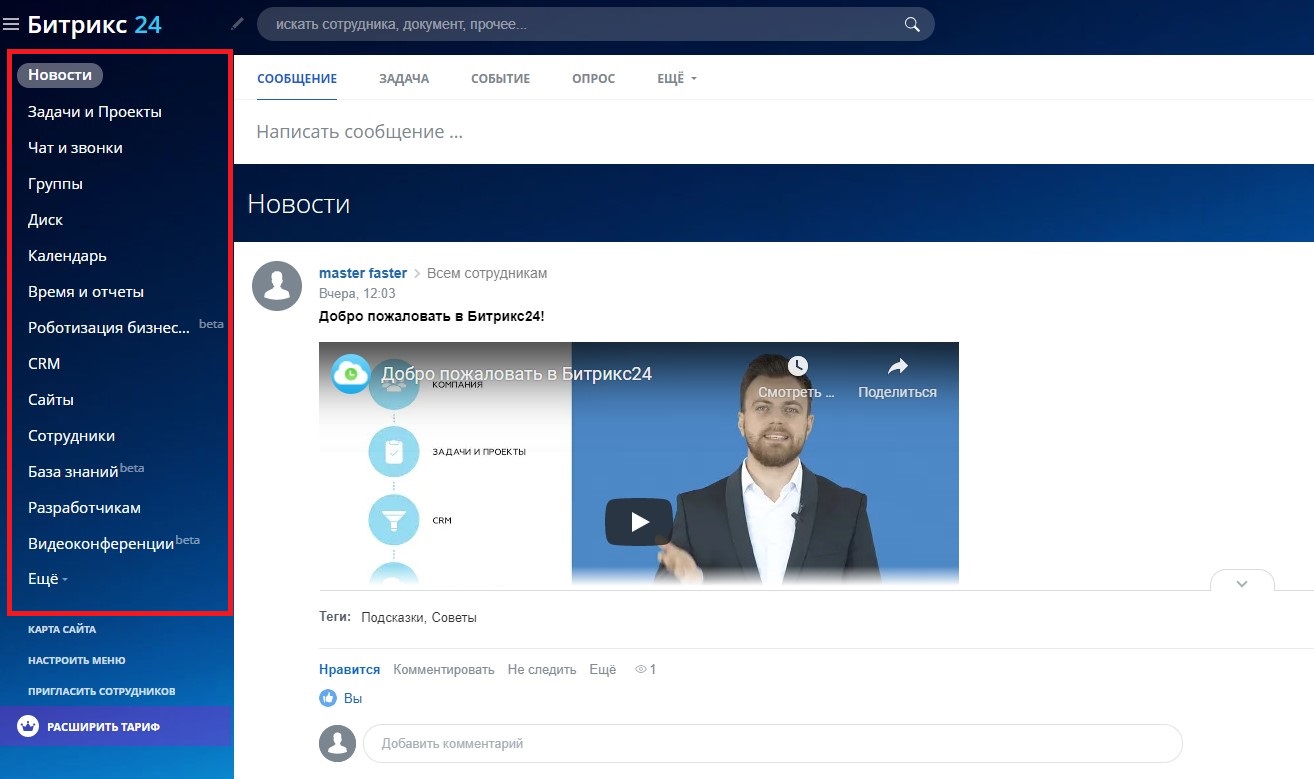The height and width of the screenshot is (779, 1314).
Task: Click the 'Добавить комментарий' input field
Action: pos(771,744)
